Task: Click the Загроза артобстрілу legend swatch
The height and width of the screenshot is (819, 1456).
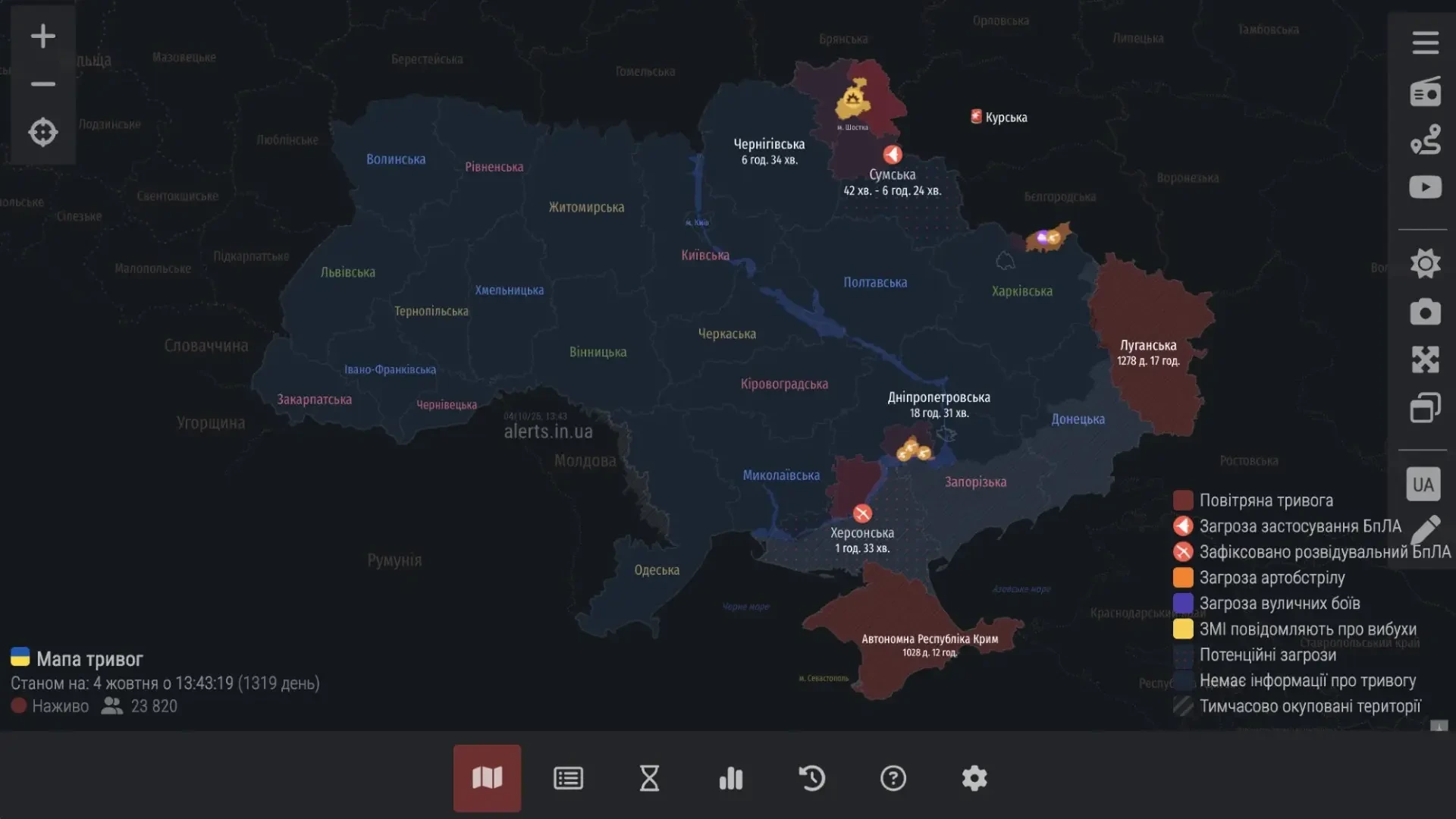Action: click(1183, 578)
